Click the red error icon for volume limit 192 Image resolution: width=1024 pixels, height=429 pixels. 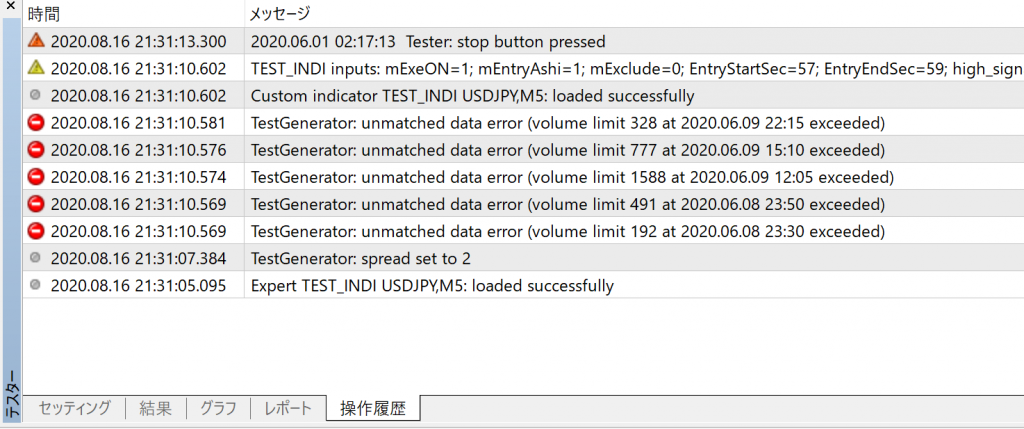pos(37,231)
